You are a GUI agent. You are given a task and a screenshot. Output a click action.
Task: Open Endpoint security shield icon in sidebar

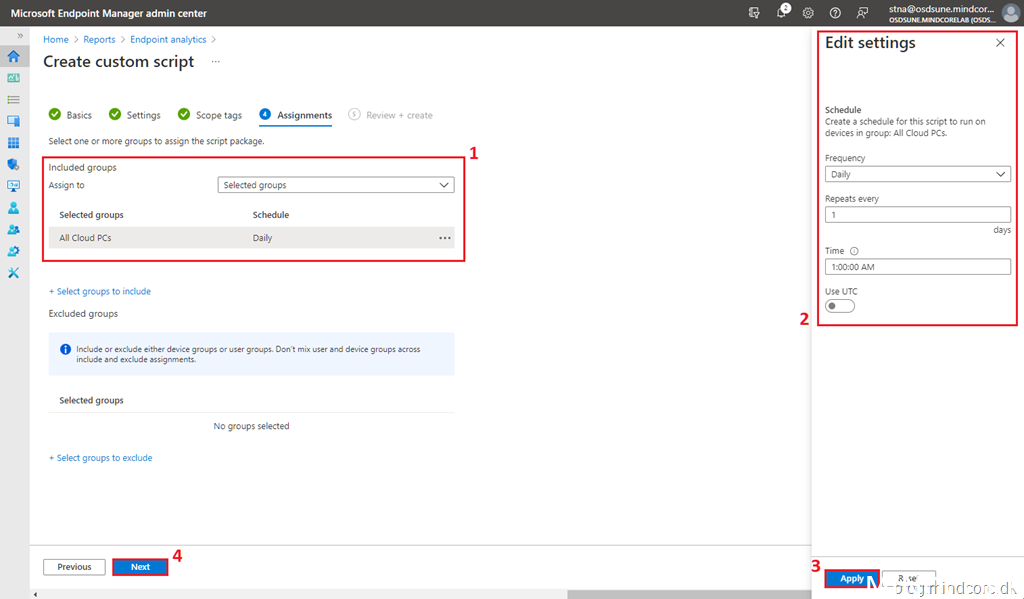14,164
